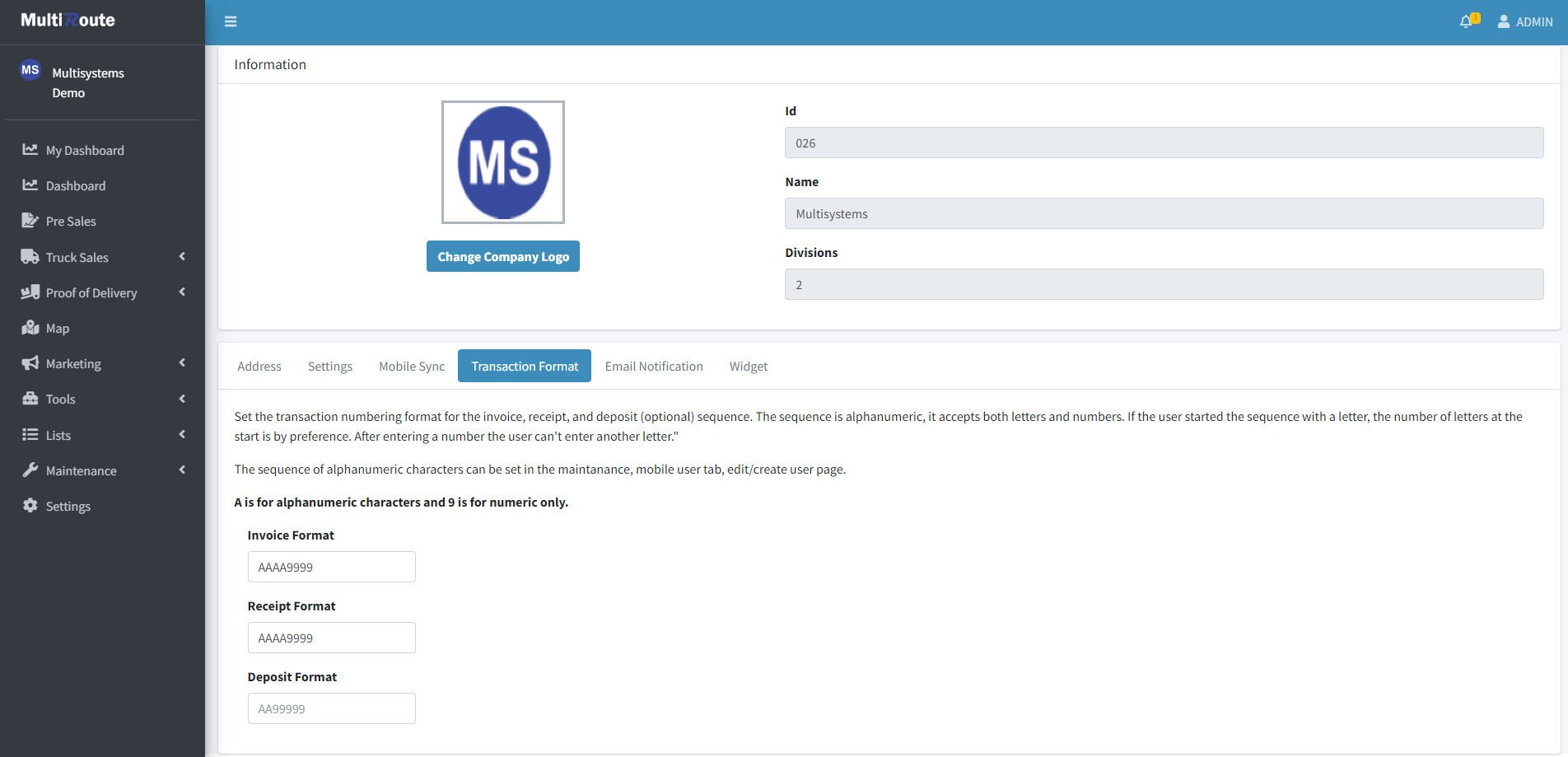Expand the Lists sidebar menu

click(x=182, y=435)
